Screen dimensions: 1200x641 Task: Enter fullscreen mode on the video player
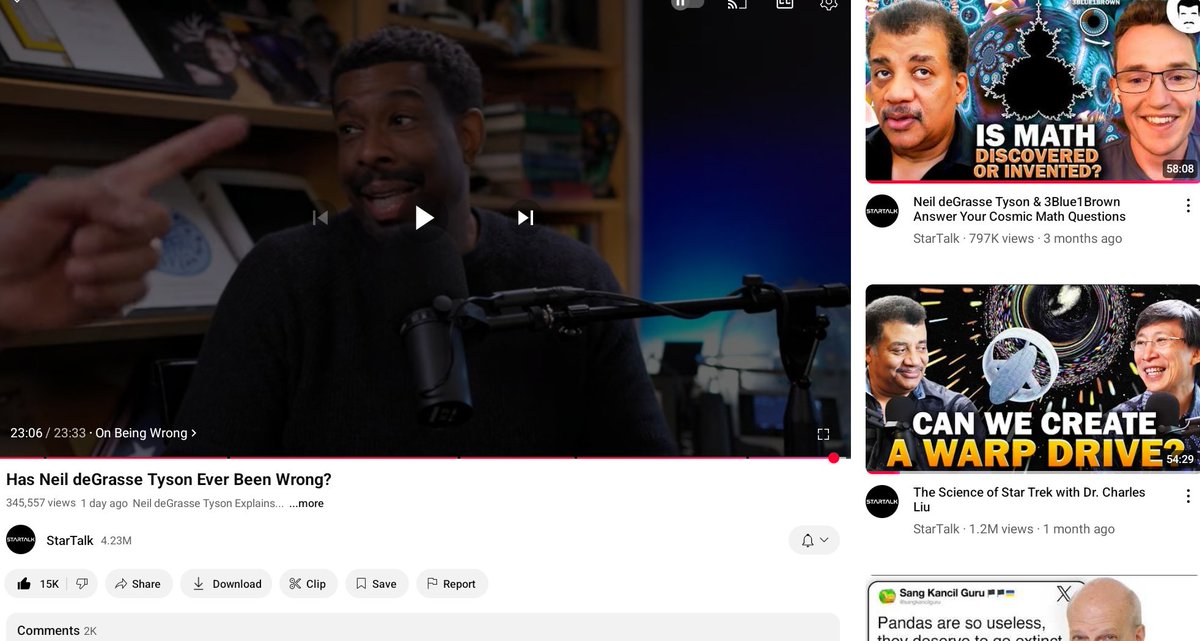[x=823, y=434]
